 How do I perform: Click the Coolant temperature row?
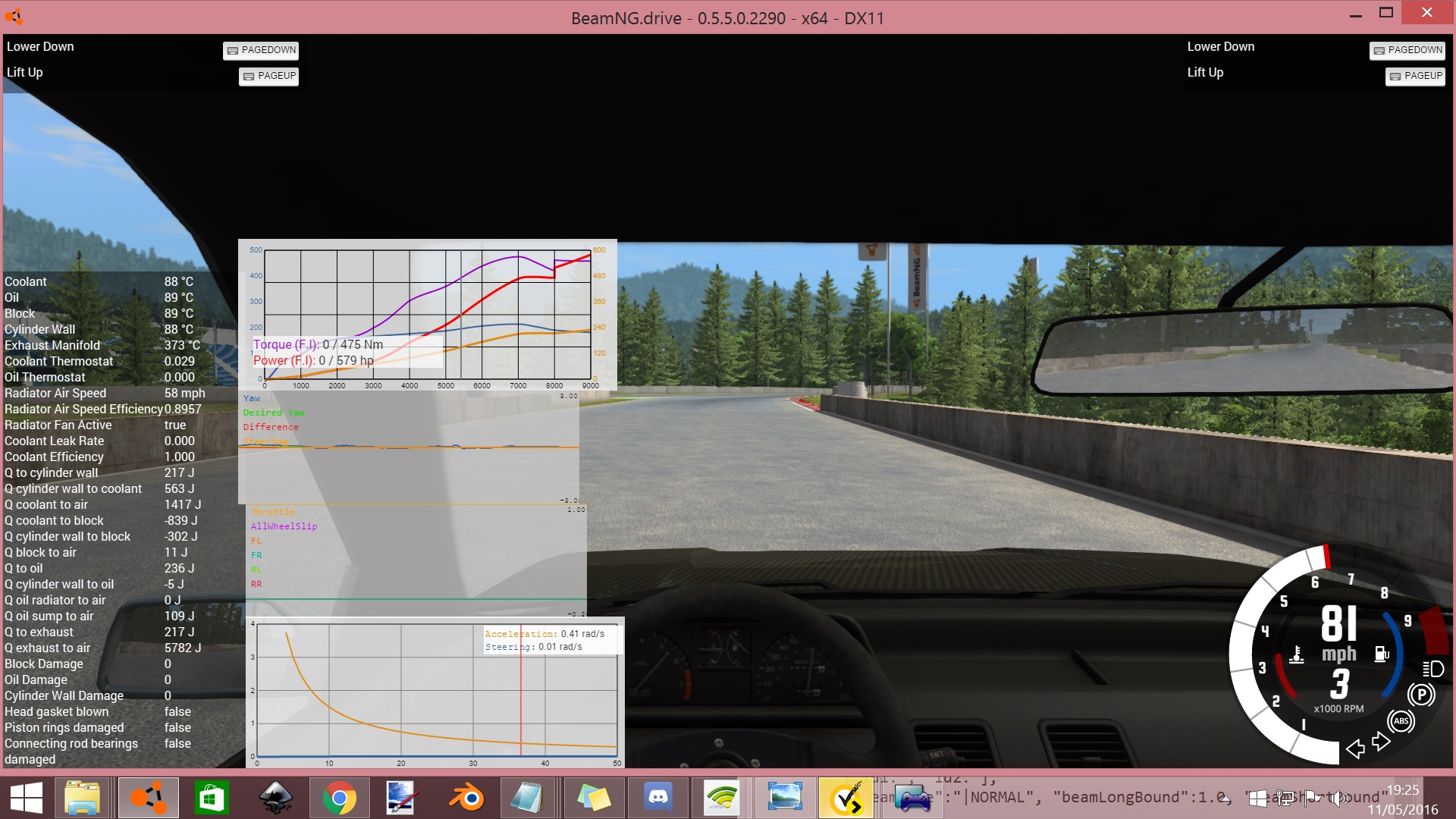pyautogui.click(x=102, y=282)
